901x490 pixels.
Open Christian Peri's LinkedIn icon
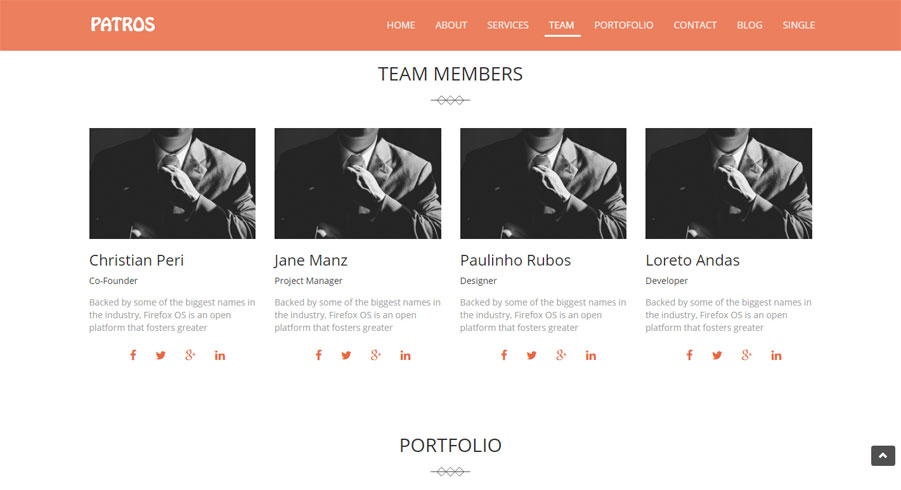coord(220,356)
